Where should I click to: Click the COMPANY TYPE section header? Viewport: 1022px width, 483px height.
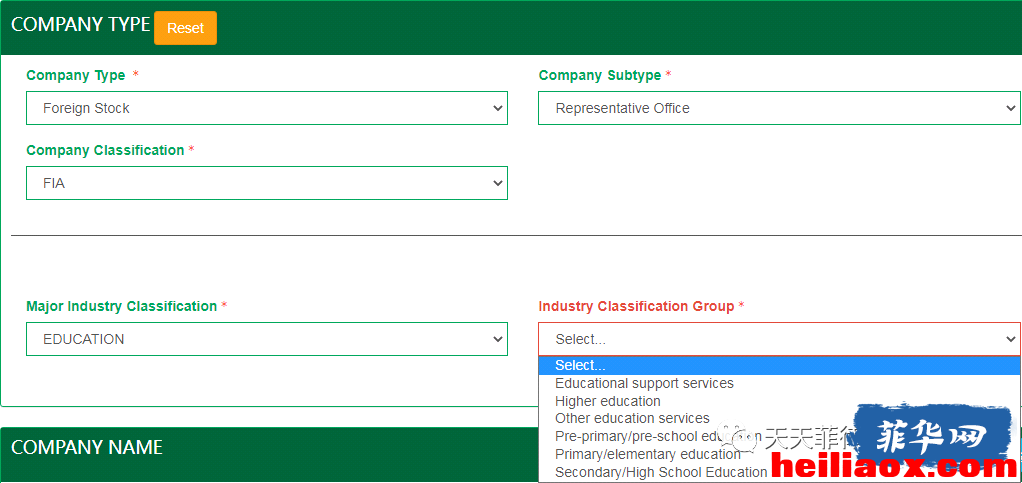pyautogui.click(x=81, y=24)
